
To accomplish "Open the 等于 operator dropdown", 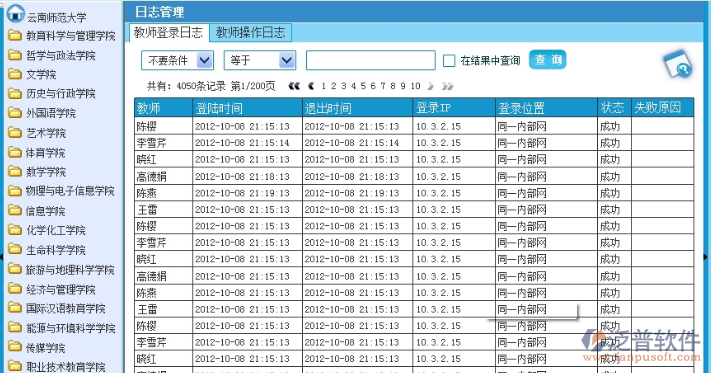I will (x=260, y=60).
